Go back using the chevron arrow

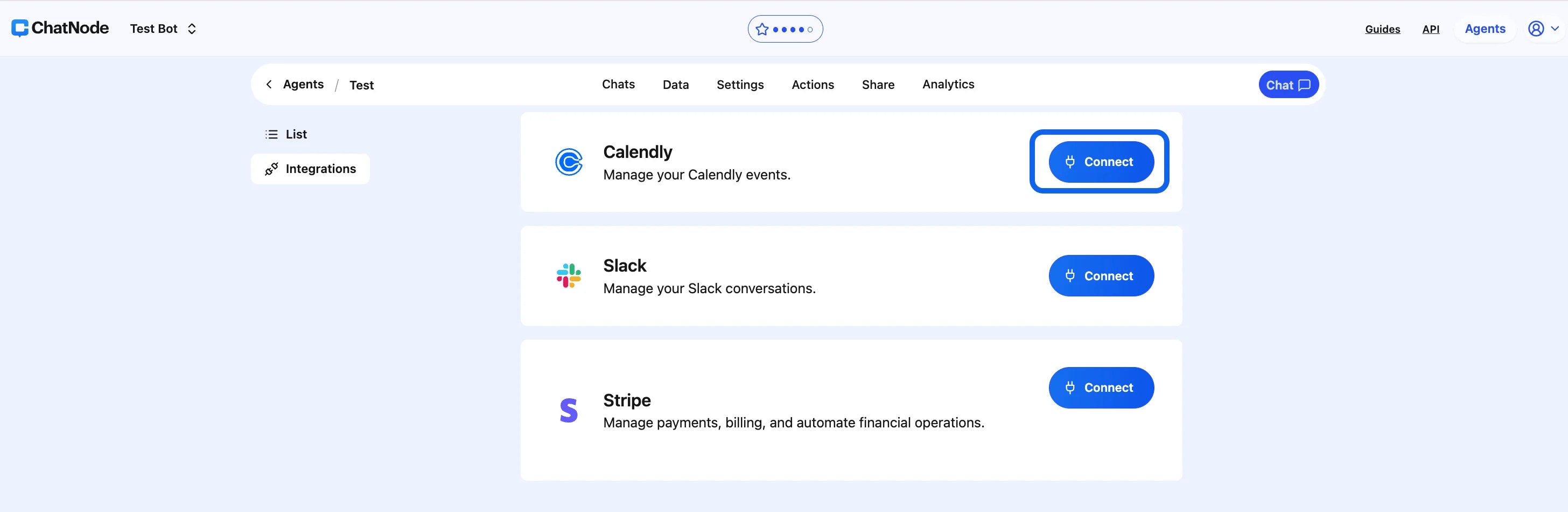[269, 84]
